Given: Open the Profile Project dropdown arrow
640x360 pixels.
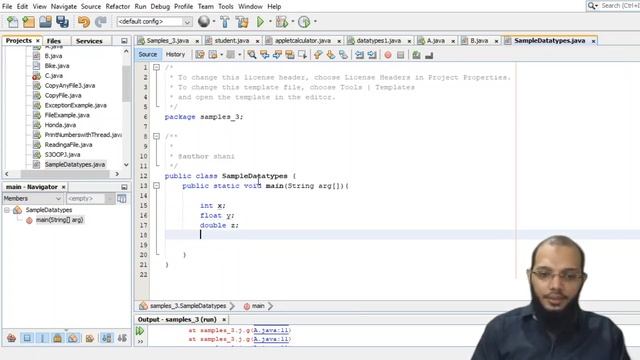Looking at the screenshot, I should point(315,22).
